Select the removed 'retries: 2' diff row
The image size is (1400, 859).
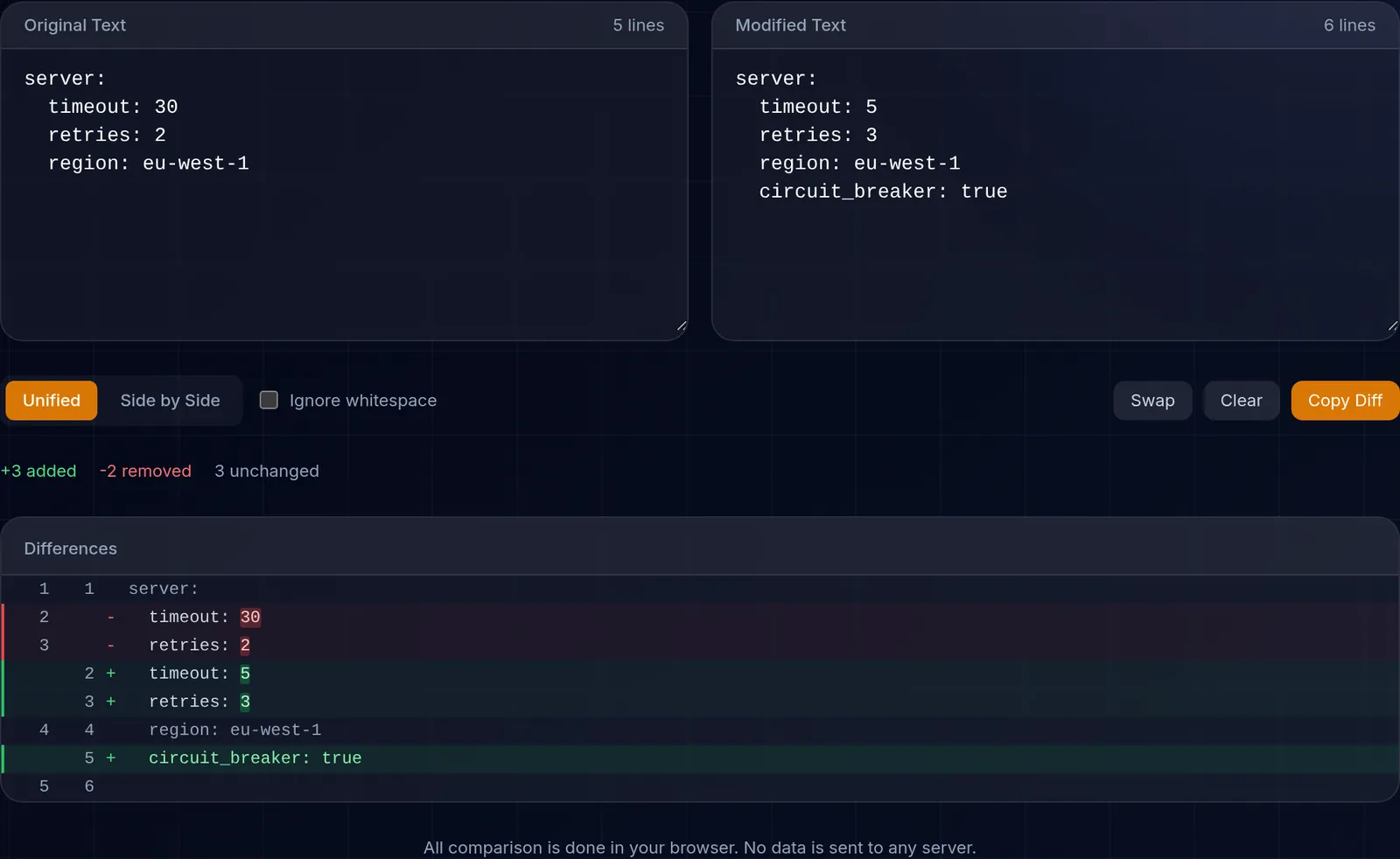click(700, 645)
